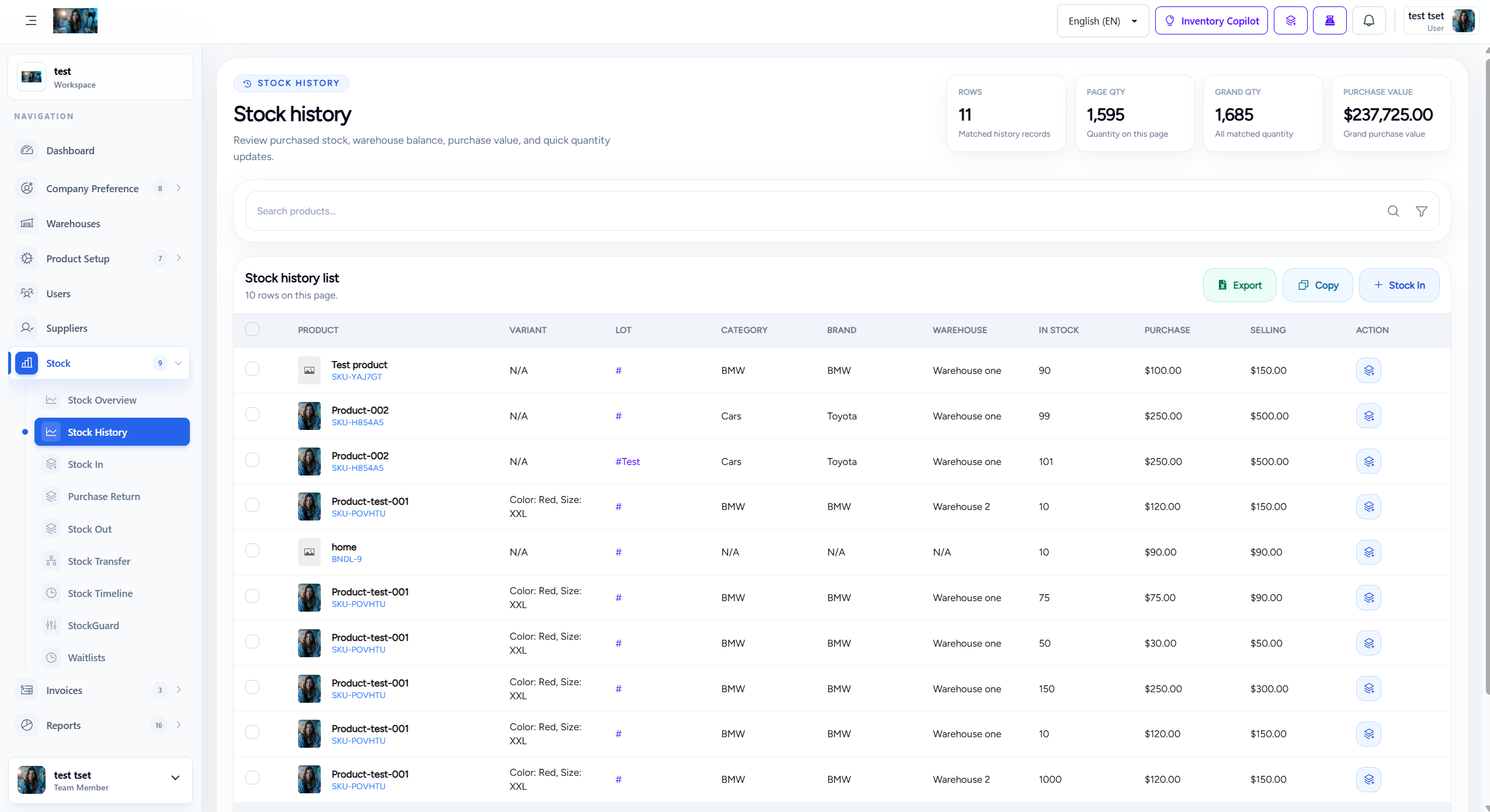1490x812 pixels.
Task: Click the Stock In button
Action: coord(1399,285)
